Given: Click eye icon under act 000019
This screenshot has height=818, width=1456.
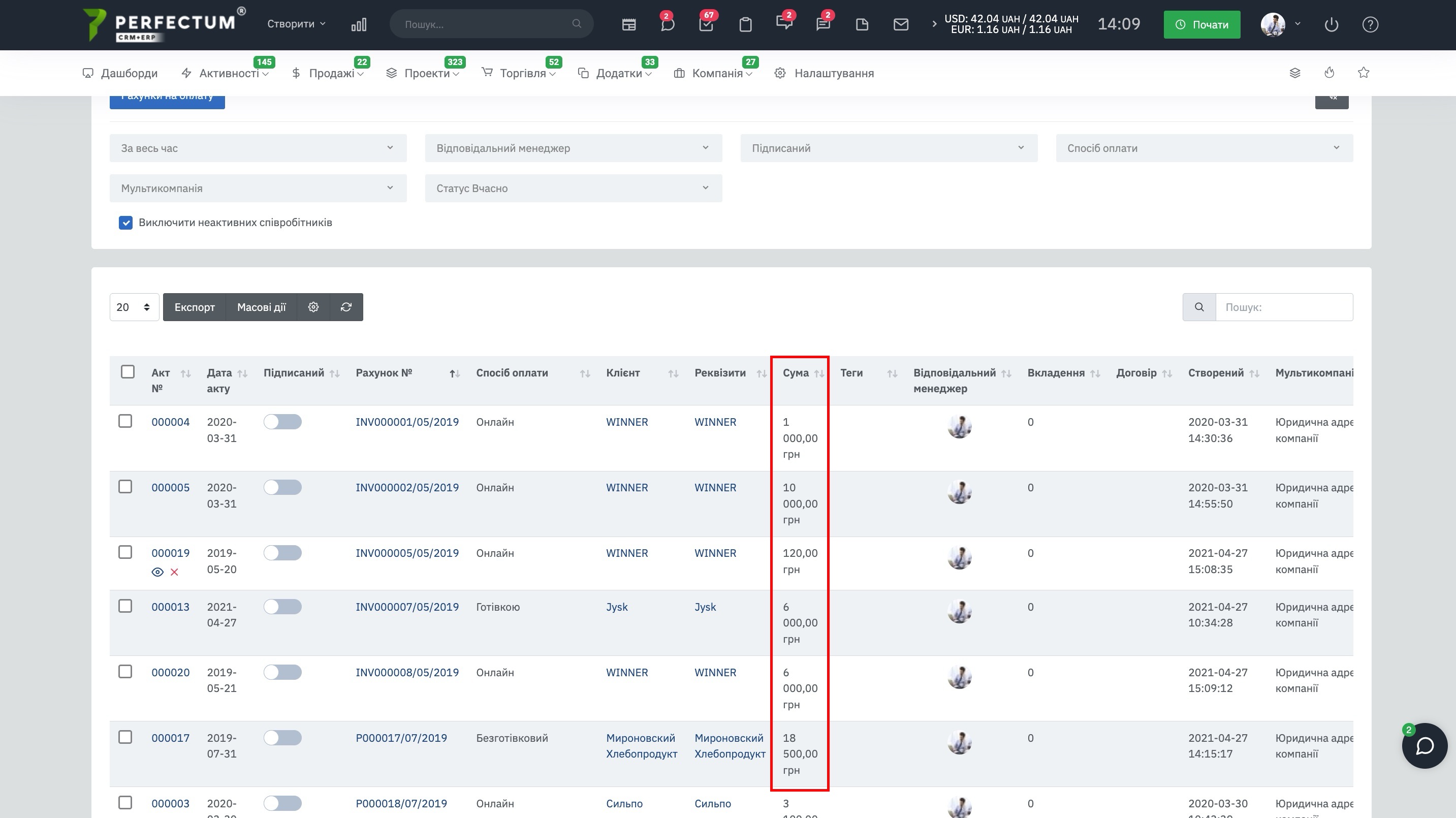Looking at the screenshot, I should [x=157, y=572].
